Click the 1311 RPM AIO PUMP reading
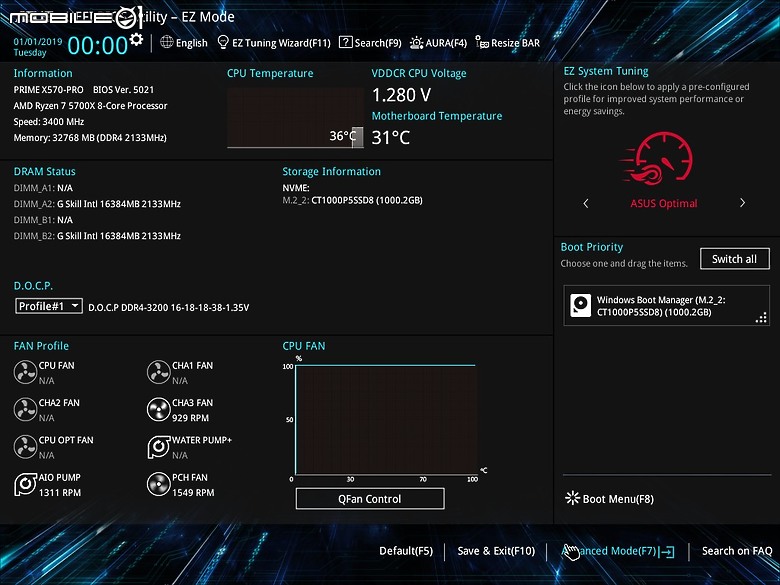 point(60,492)
